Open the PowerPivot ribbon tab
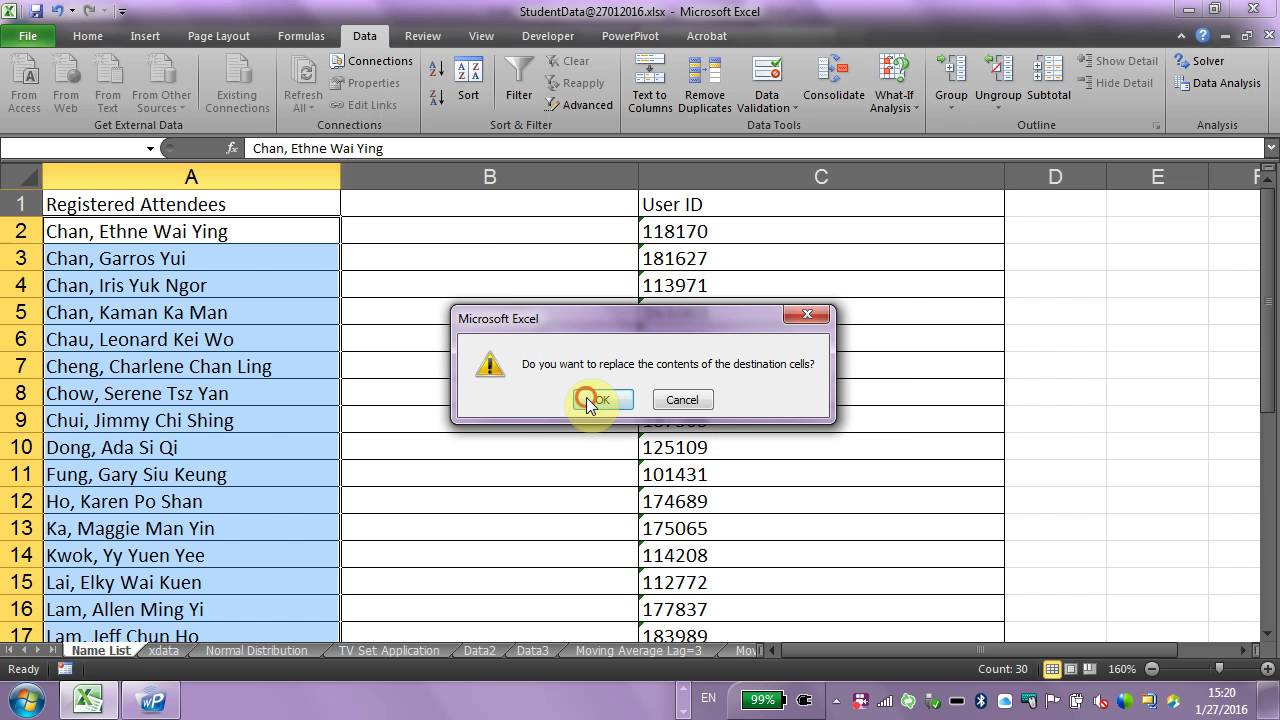Image resolution: width=1280 pixels, height=720 pixels. [x=630, y=36]
